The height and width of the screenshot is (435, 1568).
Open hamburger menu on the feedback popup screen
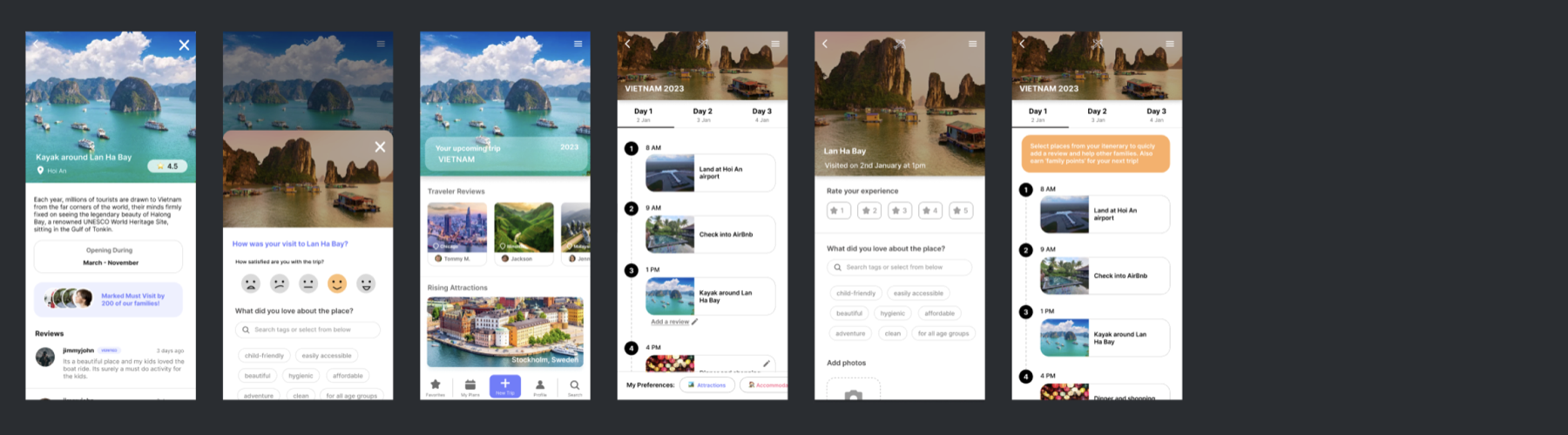pos(381,44)
